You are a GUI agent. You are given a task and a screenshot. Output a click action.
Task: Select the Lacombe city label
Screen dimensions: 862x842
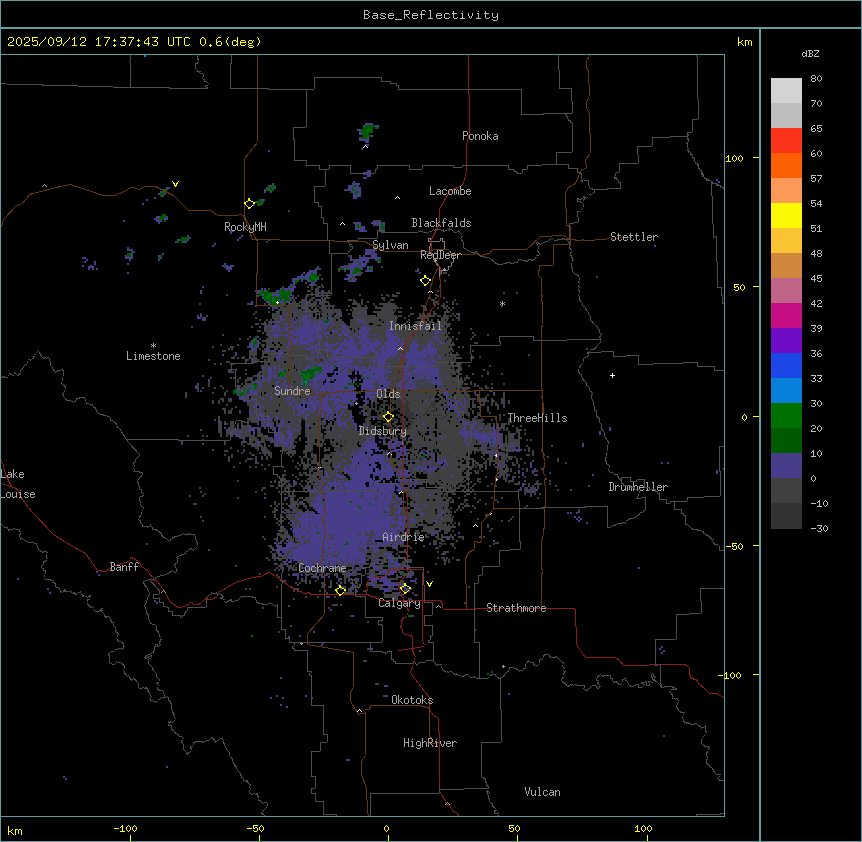pyautogui.click(x=450, y=191)
